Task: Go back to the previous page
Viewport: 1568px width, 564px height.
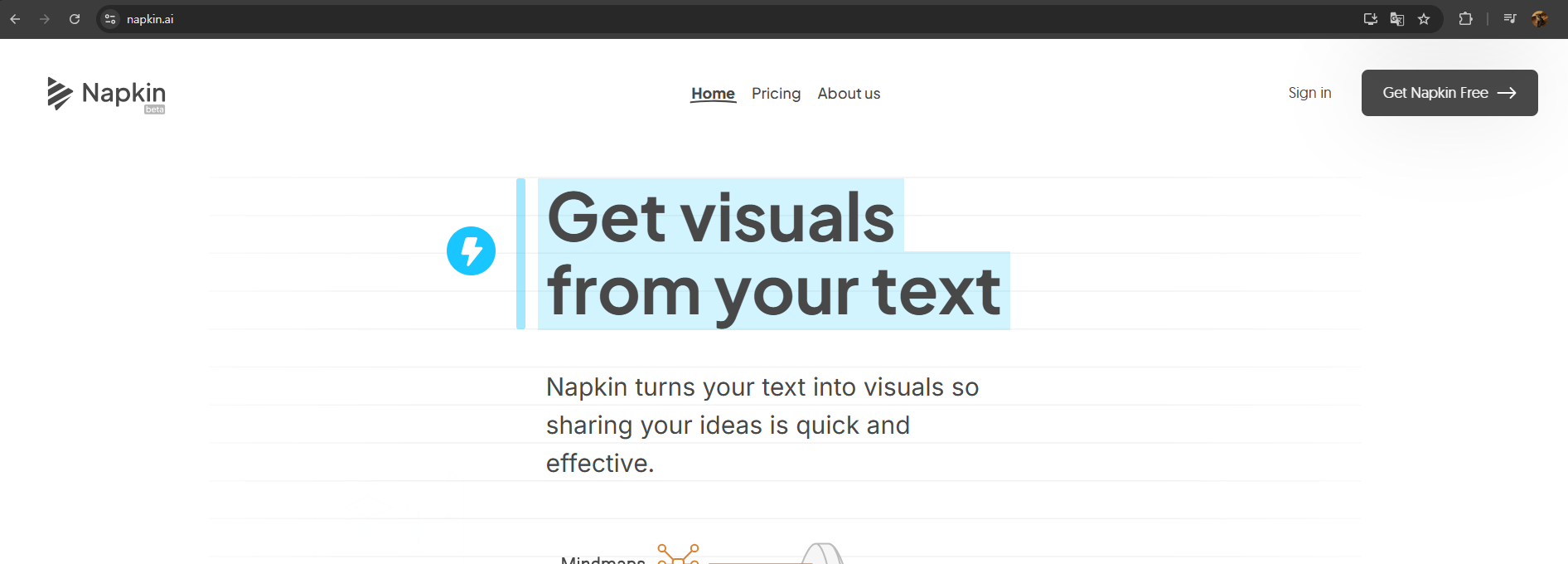Action: 15,19
